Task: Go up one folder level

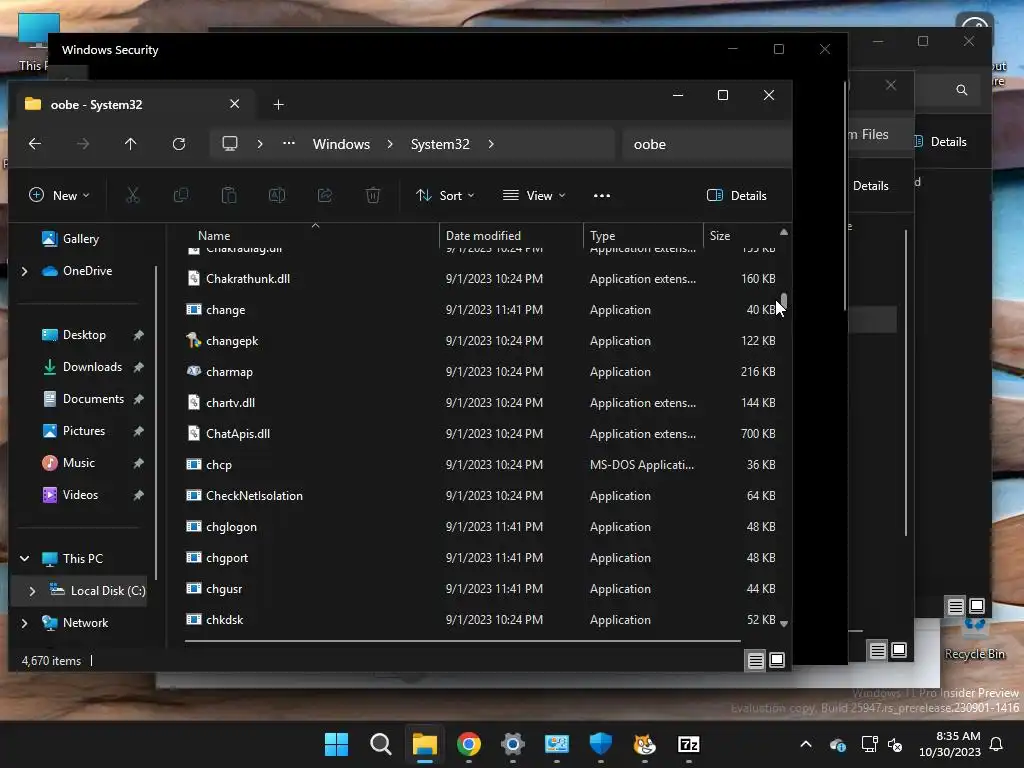Action: (x=131, y=144)
